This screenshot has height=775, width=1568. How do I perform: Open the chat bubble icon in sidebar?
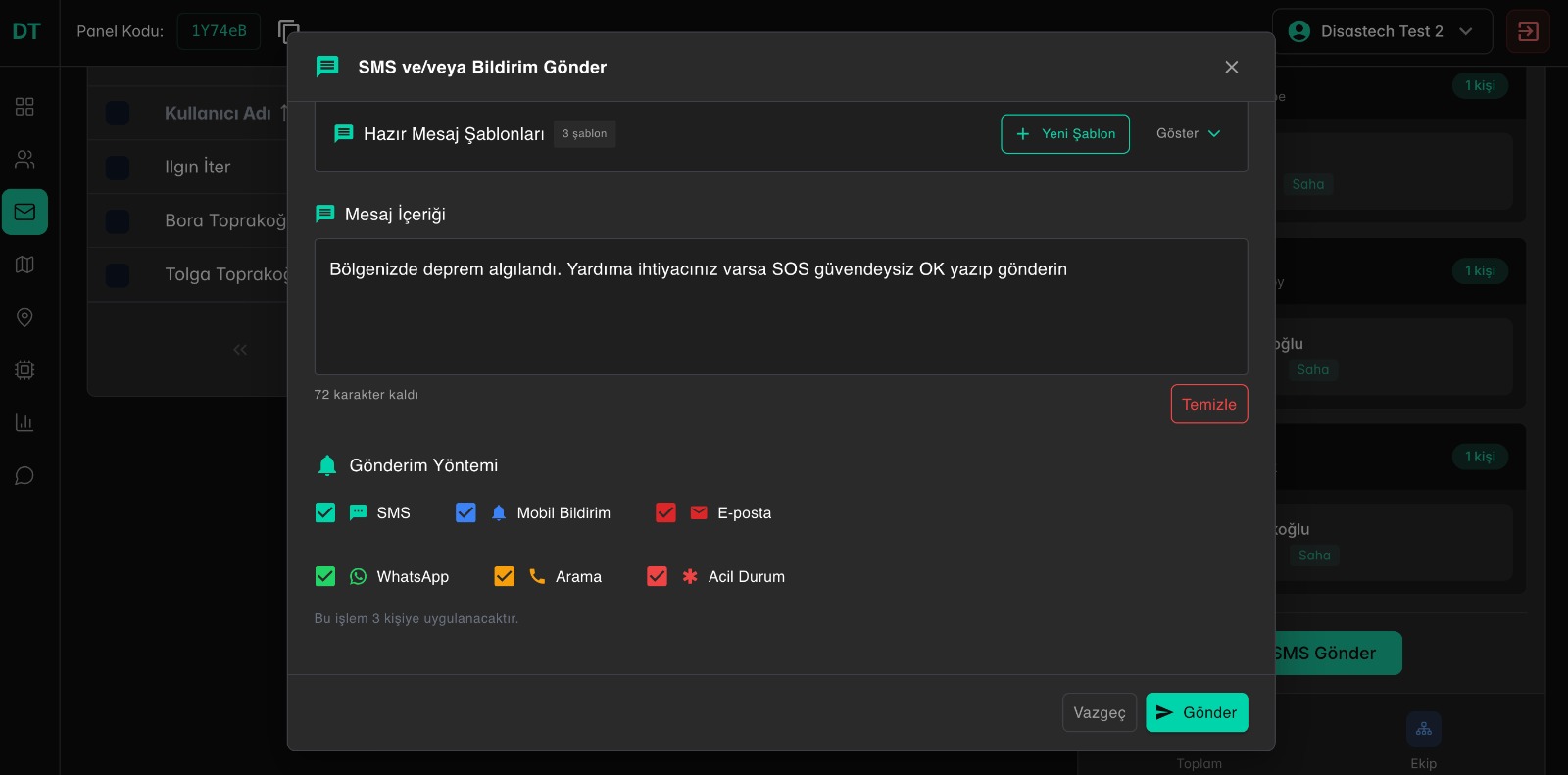[x=24, y=476]
